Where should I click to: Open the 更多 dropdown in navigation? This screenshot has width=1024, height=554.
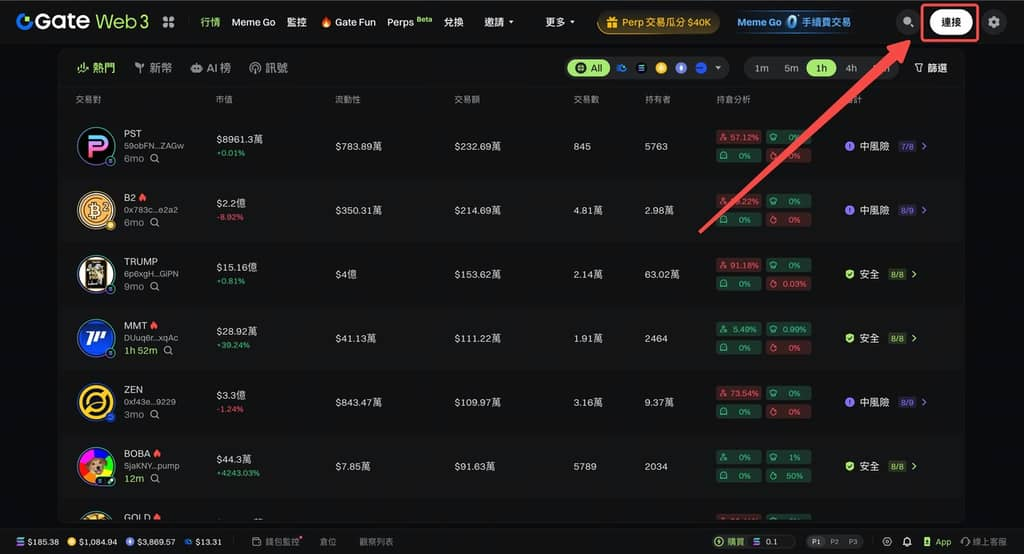coord(560,22)
